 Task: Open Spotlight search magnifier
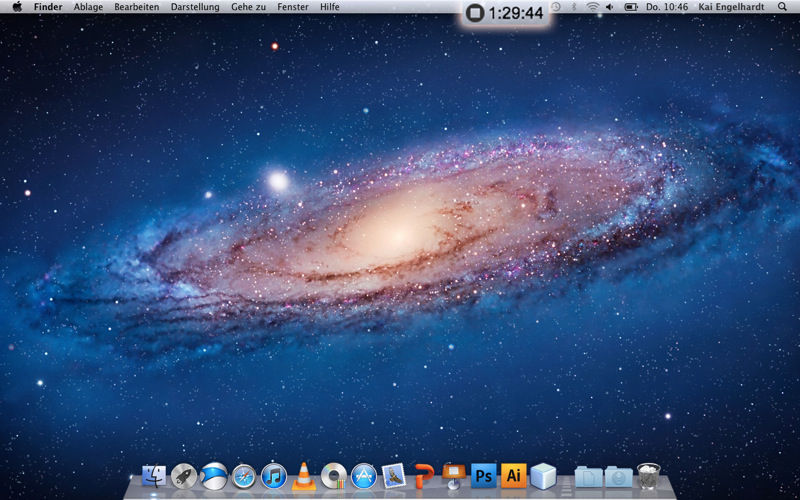[x=782, y=7]
